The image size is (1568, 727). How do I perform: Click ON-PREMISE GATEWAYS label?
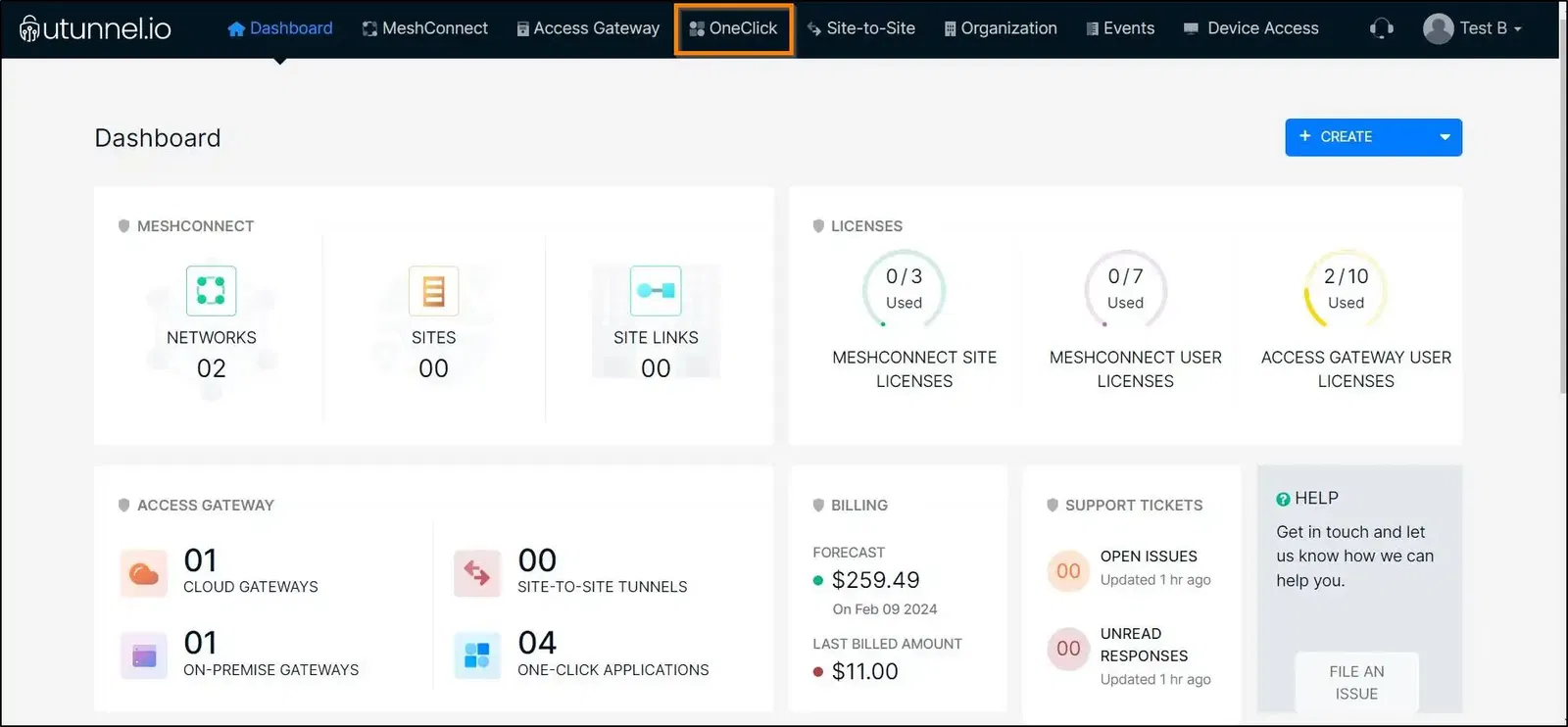click(x=270, y=670)
